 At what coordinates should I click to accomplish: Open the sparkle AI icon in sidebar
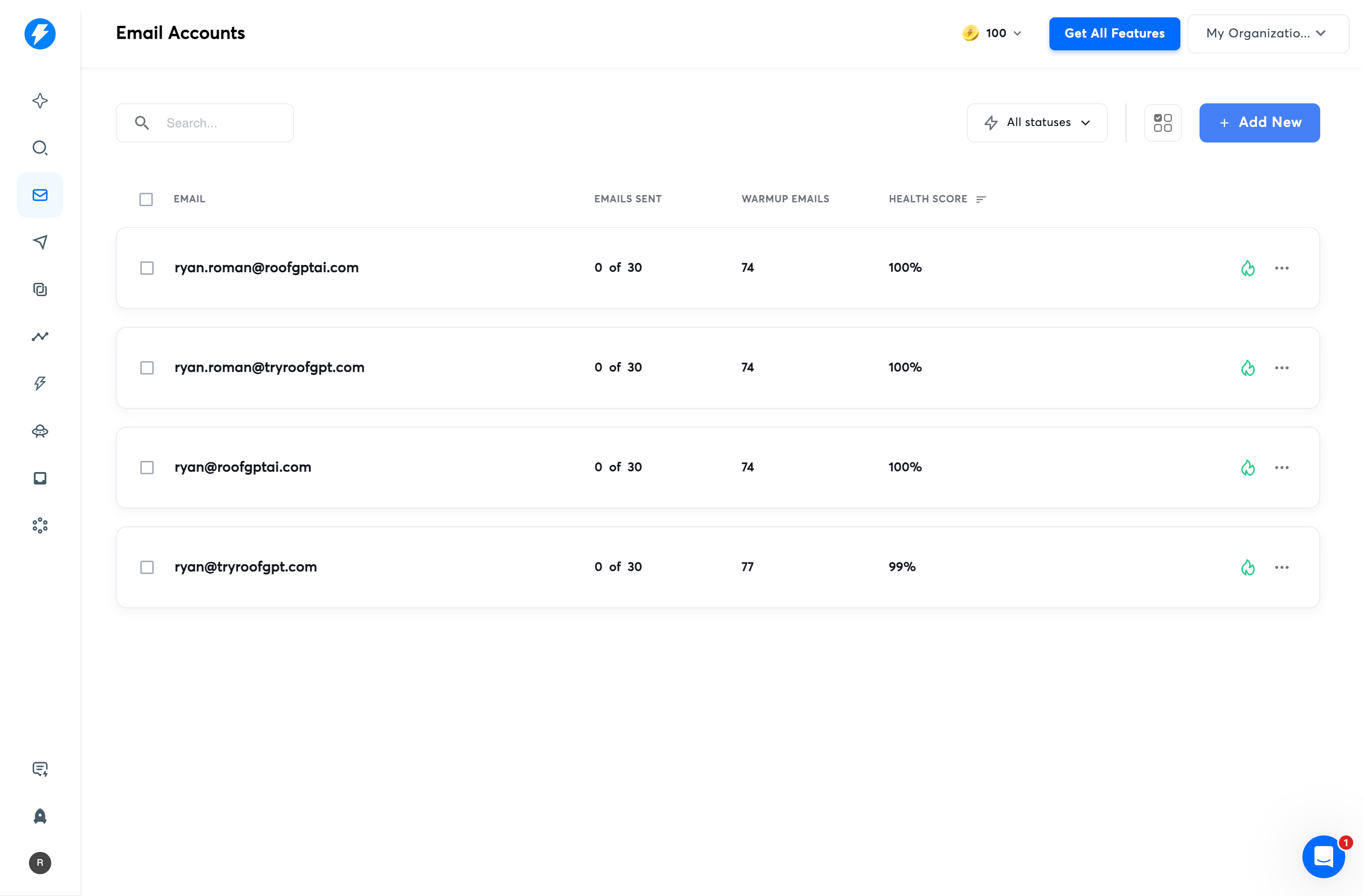(x=40, y=101)
